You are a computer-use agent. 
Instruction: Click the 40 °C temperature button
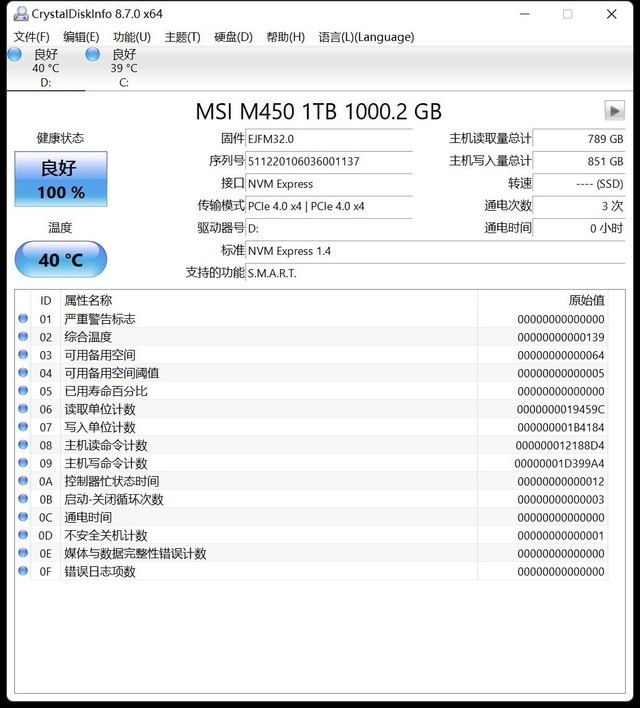click(x=61, y=259)
